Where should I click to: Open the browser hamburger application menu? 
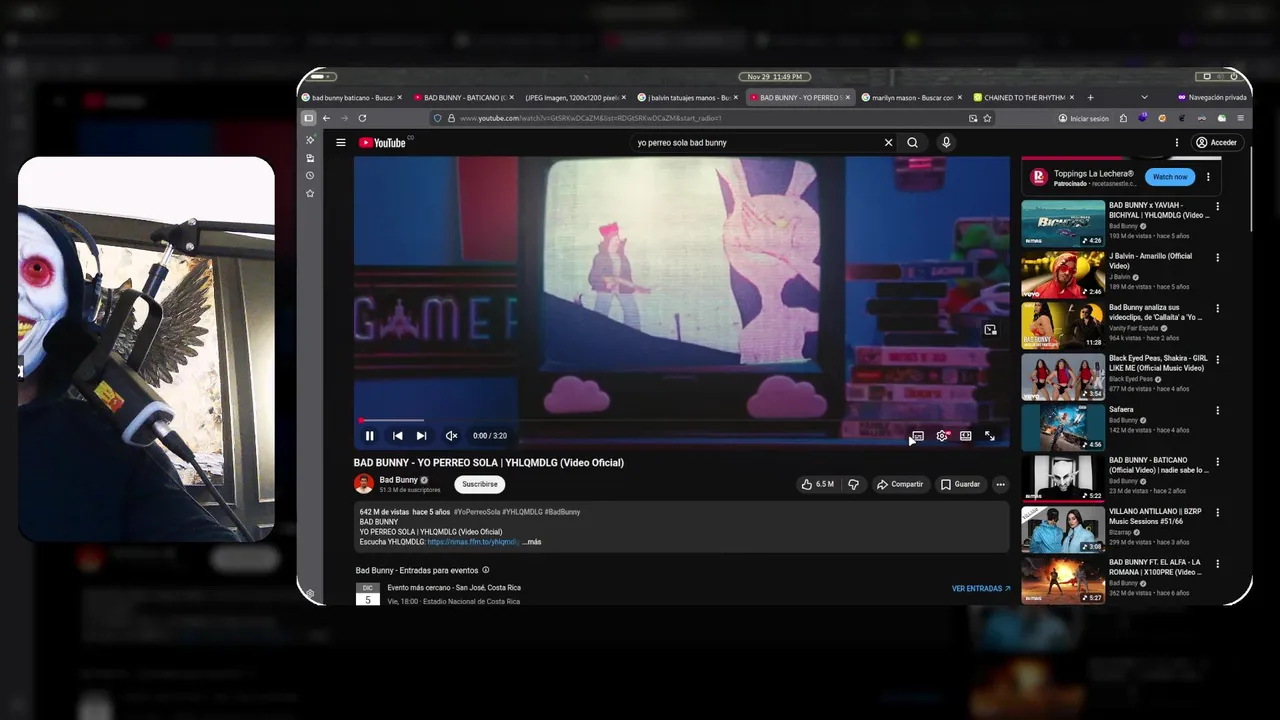pyautogui.click(x=1240, y=118)
